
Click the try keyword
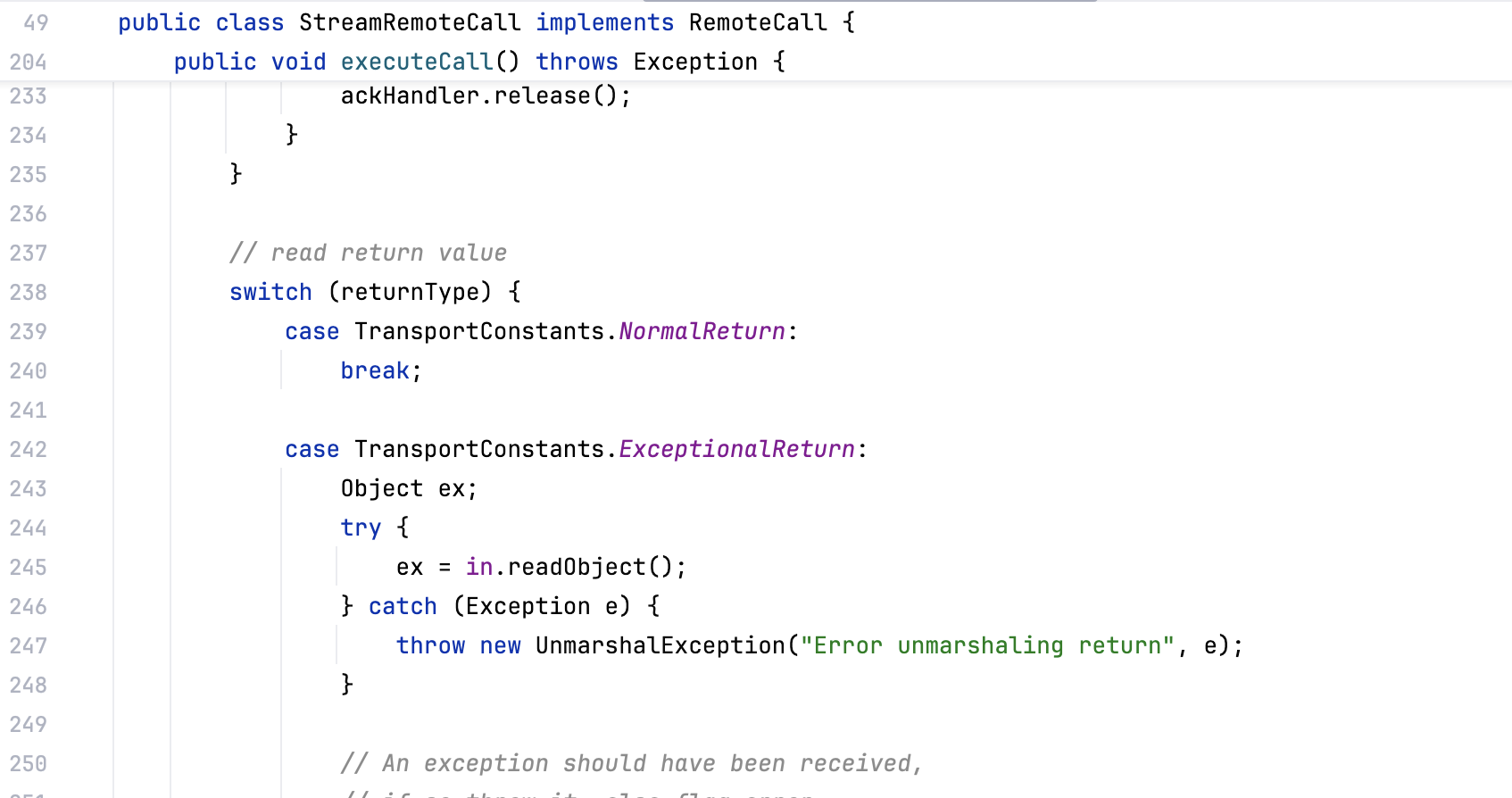click(361, 528)
